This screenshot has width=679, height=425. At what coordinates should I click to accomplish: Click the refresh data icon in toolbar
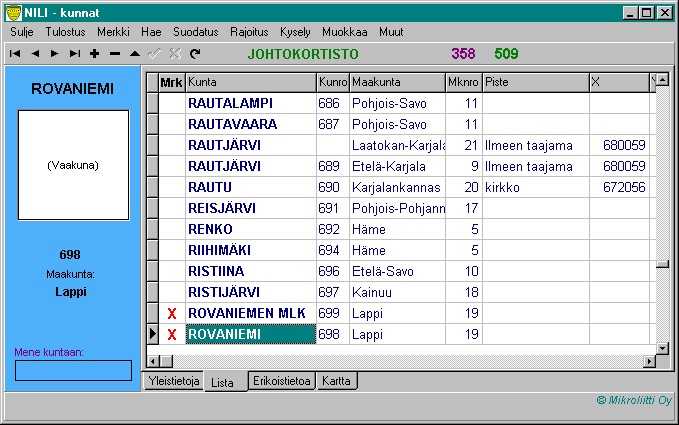tap(195, 53)
